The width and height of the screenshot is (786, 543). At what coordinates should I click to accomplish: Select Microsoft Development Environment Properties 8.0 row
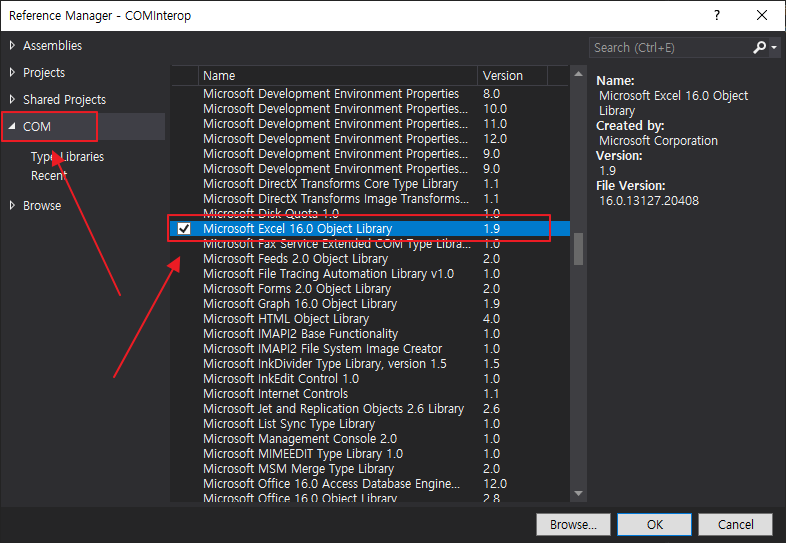[x=369, y=94]
